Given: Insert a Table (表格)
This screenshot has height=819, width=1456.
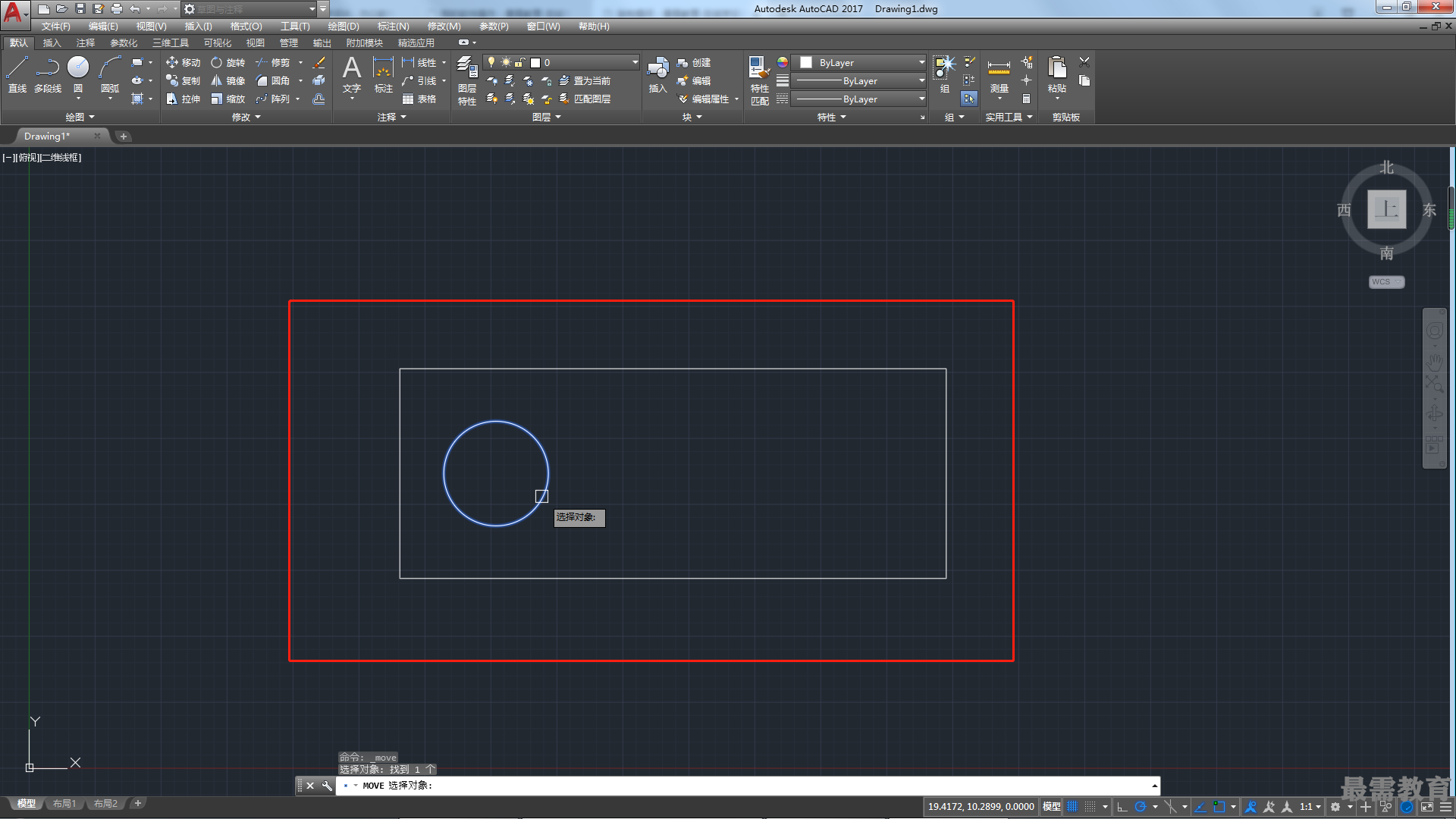Looking at the screenshot, I should tap(419, 99).
